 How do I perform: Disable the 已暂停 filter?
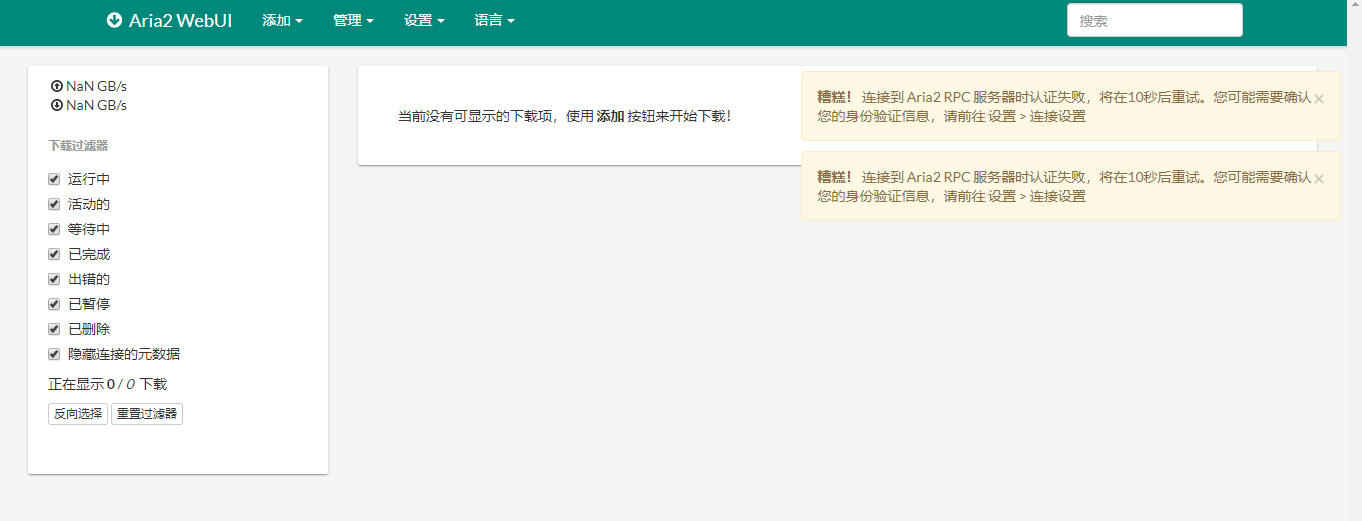[x=54, y=304]
